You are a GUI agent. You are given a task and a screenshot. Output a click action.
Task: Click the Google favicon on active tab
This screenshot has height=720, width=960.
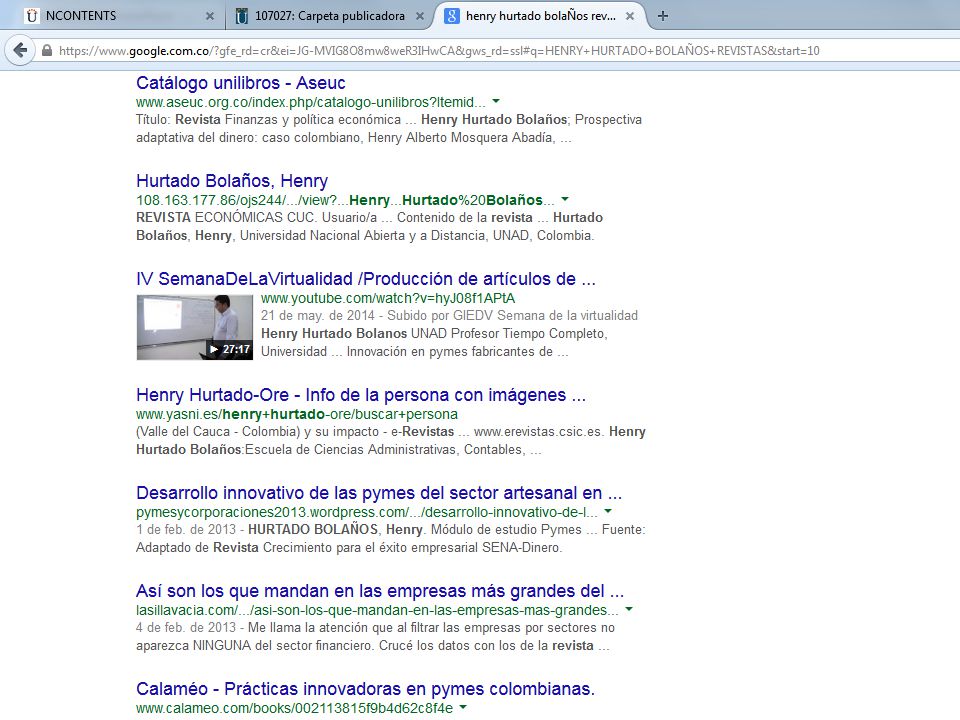(x=451, y=16)
